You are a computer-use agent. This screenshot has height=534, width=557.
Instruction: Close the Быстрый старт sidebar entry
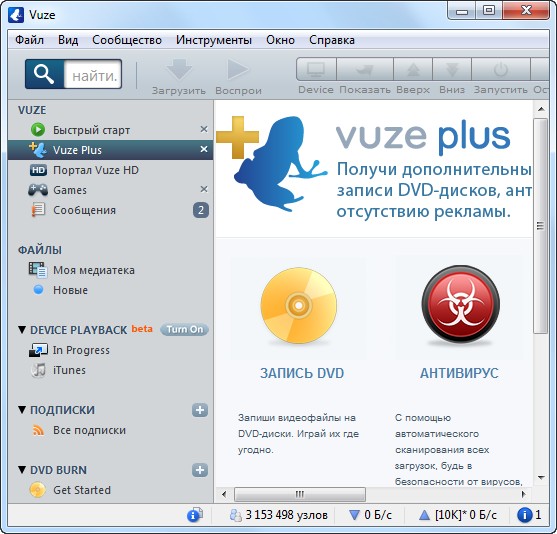pos(204,129)
